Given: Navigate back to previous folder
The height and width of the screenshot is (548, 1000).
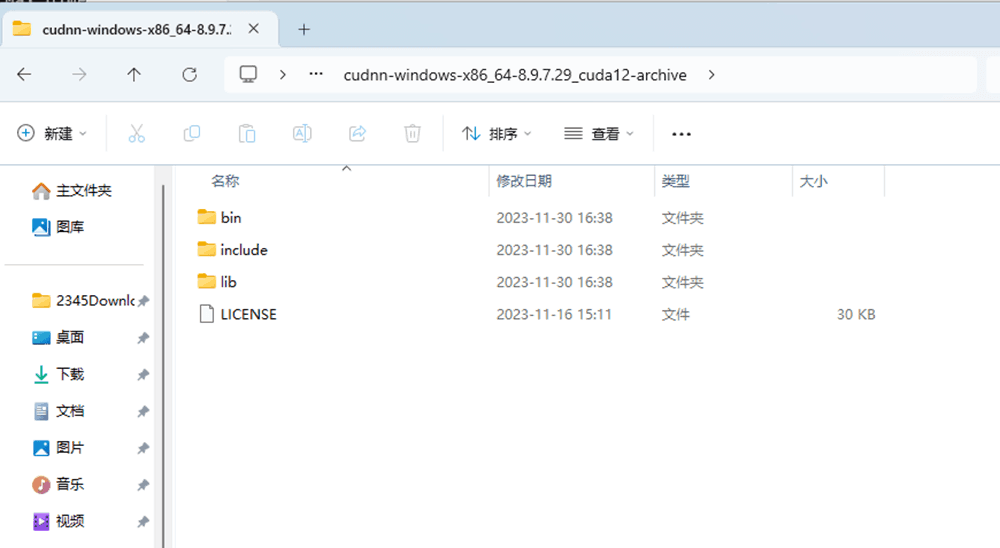Looking at the screenshot, I should click(x=25, y=75).
